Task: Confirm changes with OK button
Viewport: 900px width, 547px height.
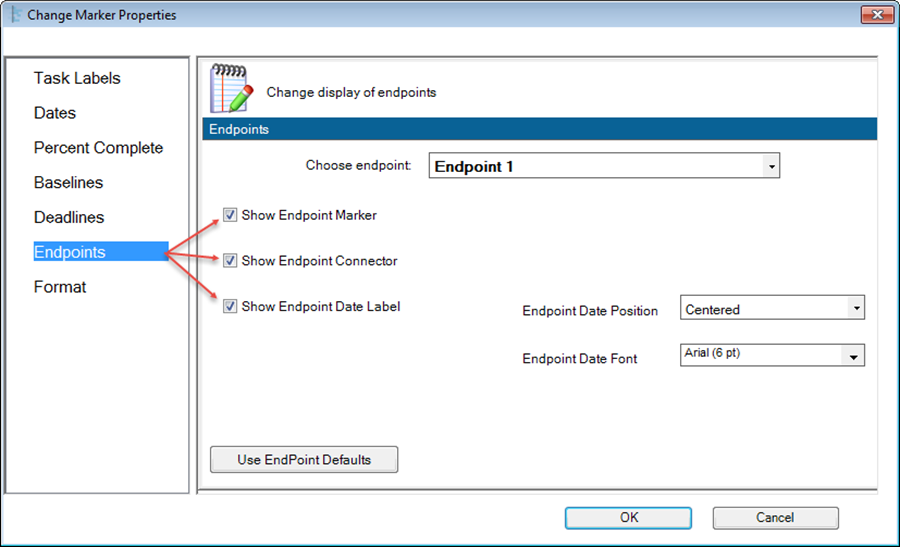Action: coord(628,518)
